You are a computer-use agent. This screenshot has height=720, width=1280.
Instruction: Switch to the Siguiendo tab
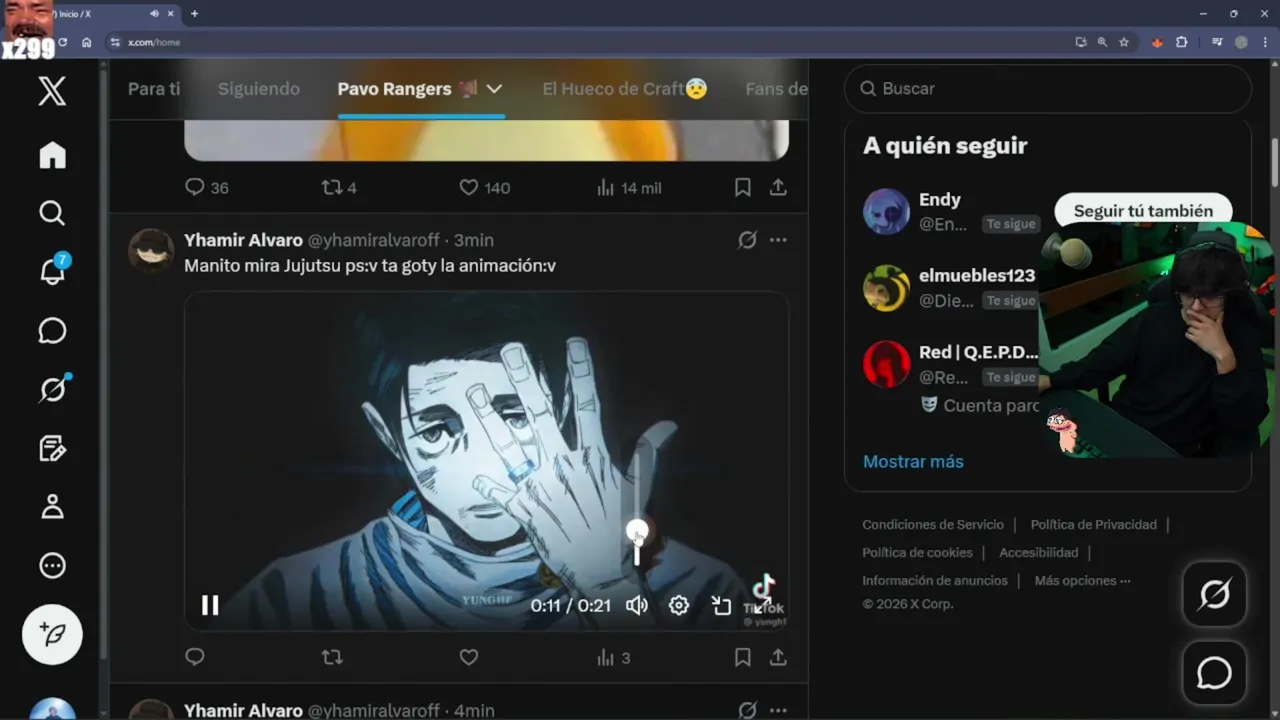pyautogui.click(x=259, y=88)
